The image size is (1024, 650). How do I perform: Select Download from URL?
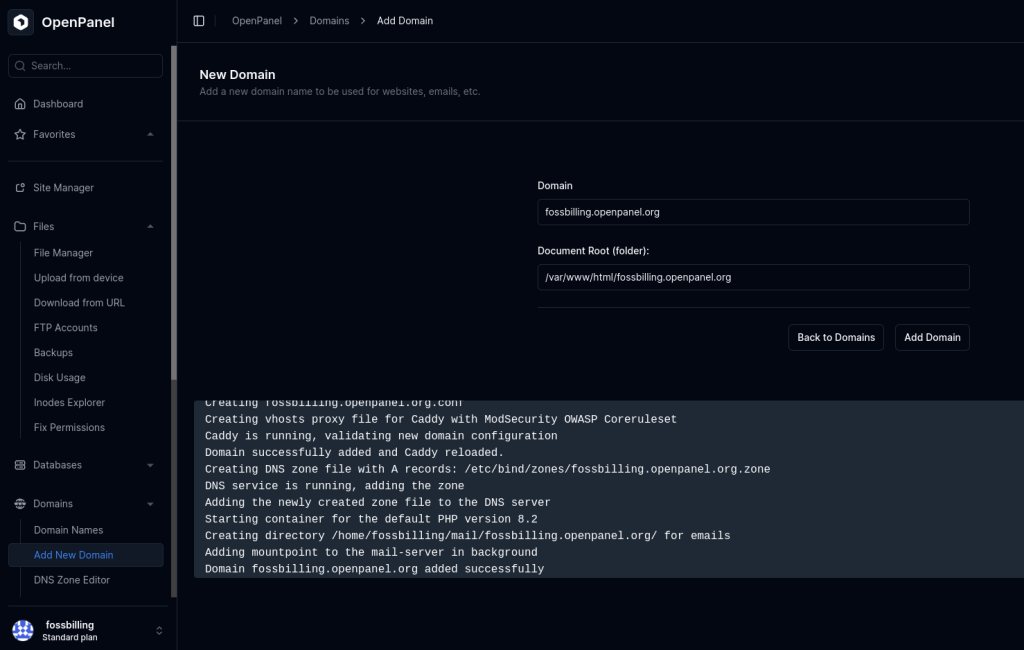[79, 302]
